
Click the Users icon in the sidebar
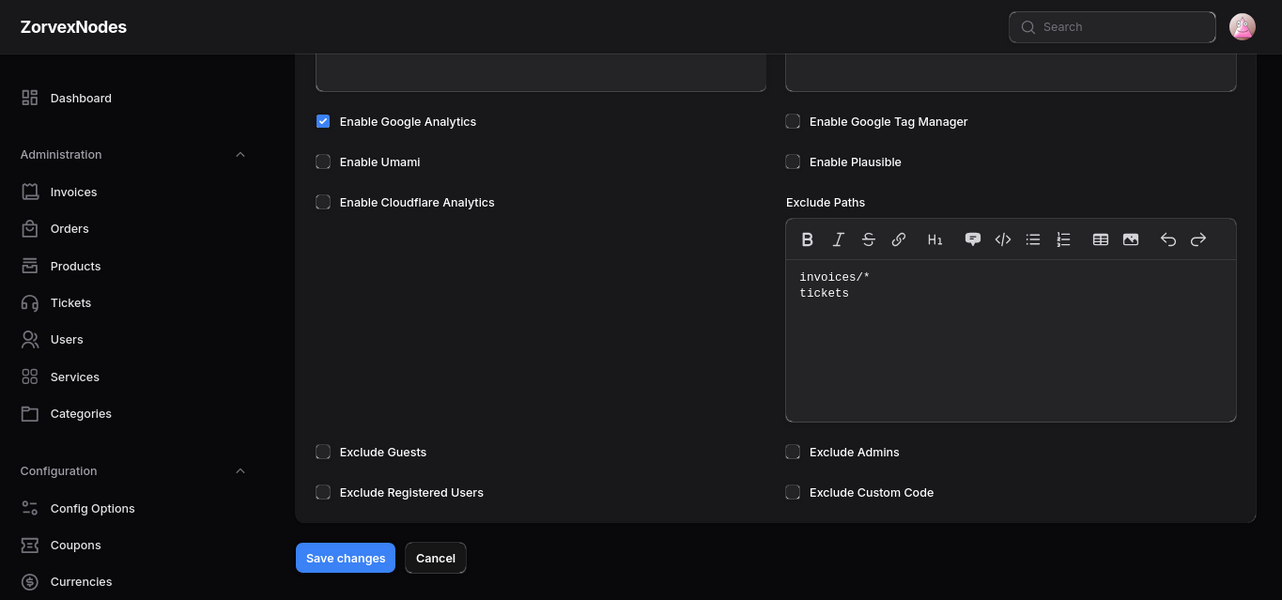[30, 340]
